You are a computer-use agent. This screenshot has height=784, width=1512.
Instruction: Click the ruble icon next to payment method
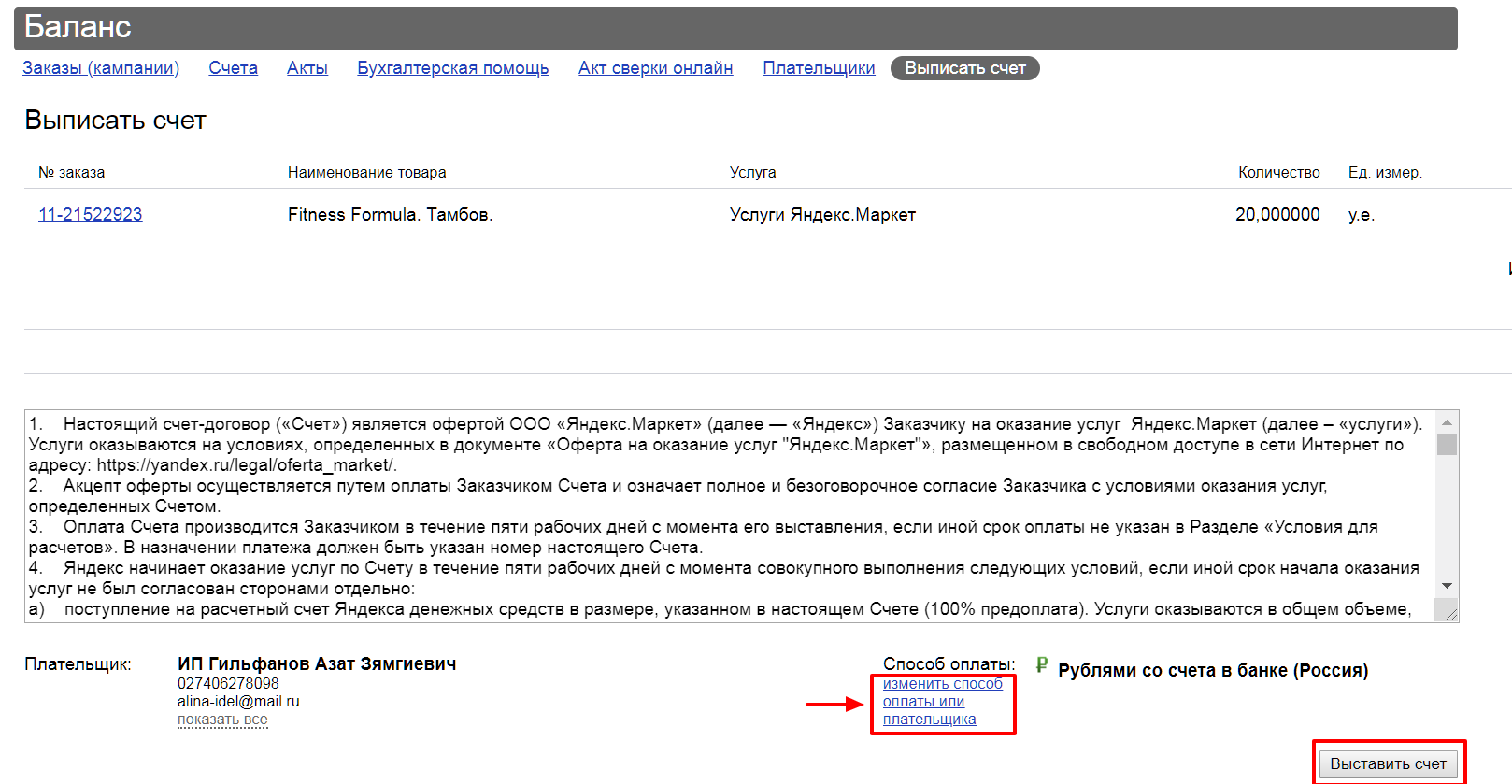tap(1042, 664)
